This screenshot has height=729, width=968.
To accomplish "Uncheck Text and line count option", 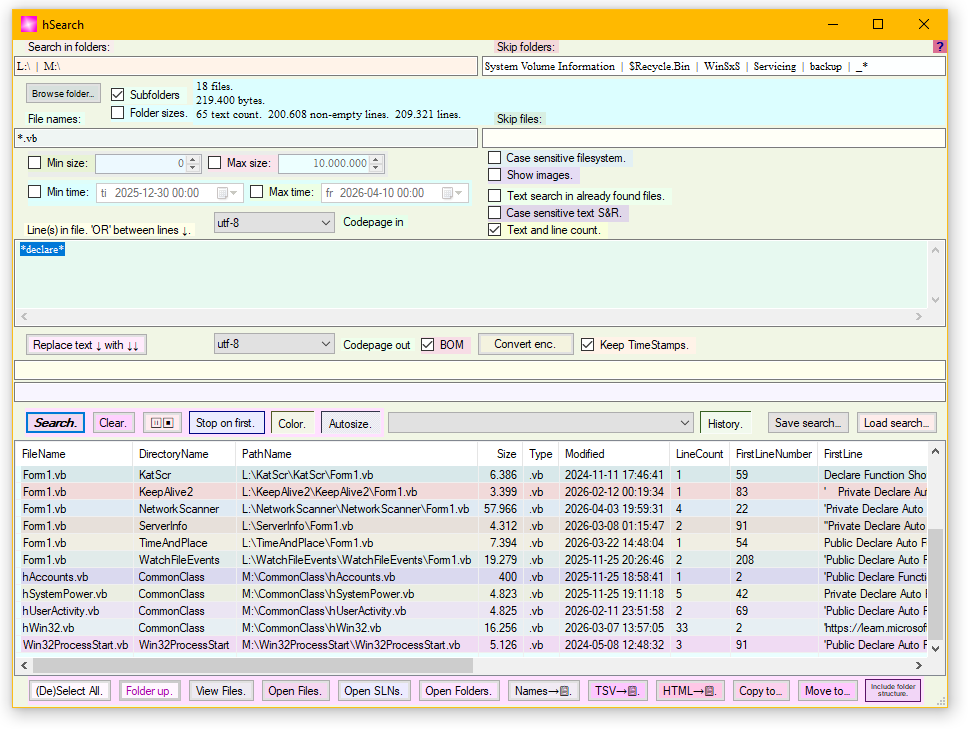I will click(x=494, y=230).
